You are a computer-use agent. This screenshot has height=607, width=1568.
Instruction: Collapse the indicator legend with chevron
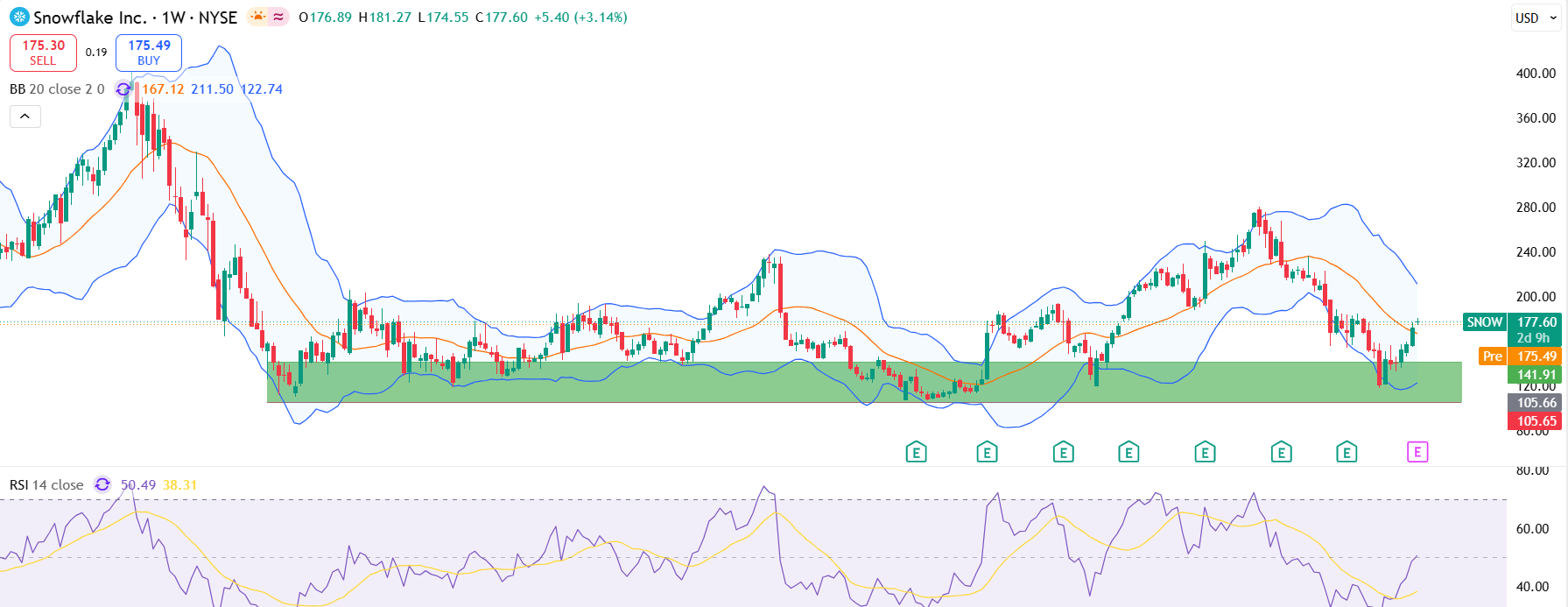click(25, 116)
